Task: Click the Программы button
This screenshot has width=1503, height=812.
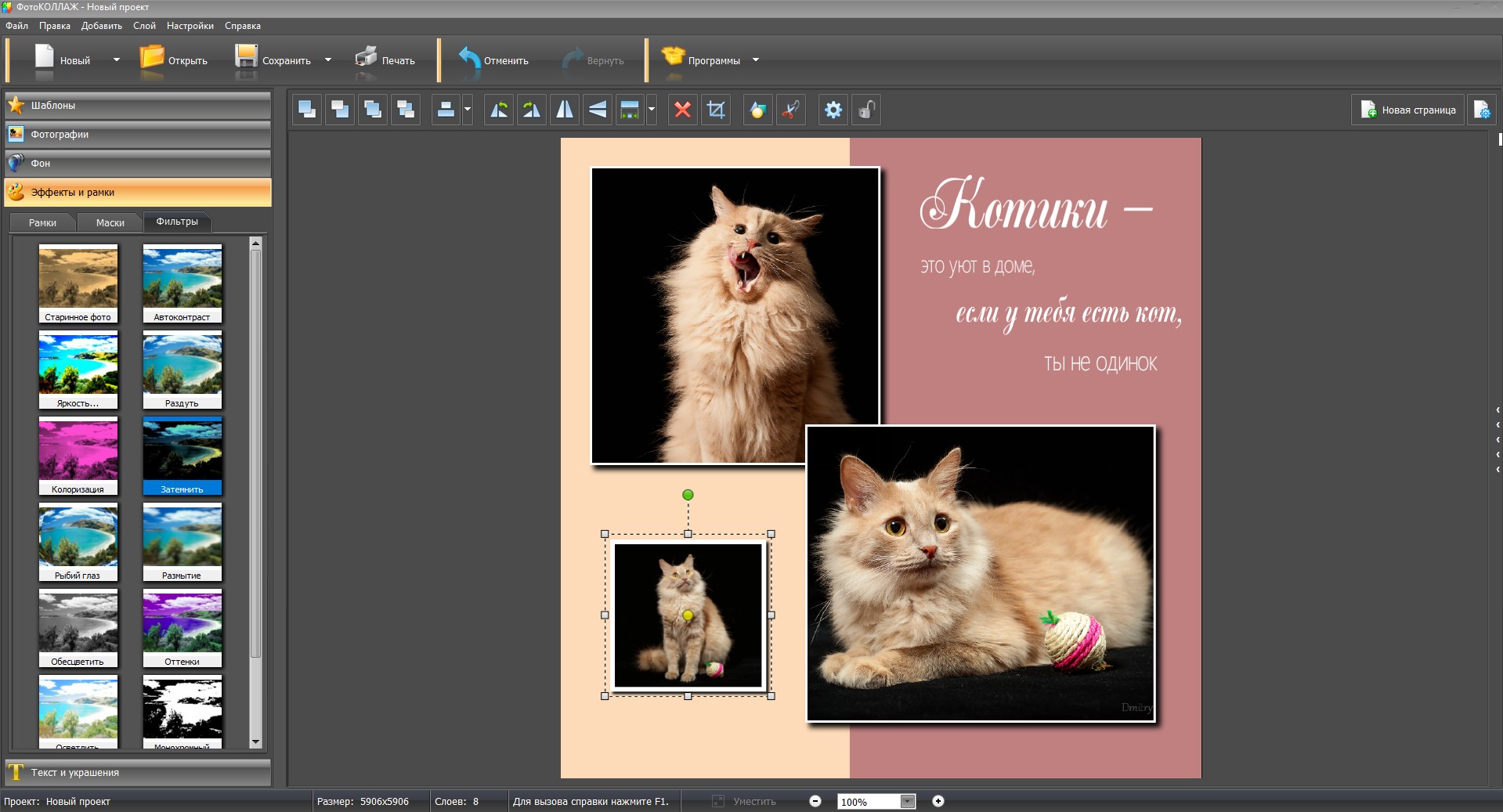Action: click(701, 60)
